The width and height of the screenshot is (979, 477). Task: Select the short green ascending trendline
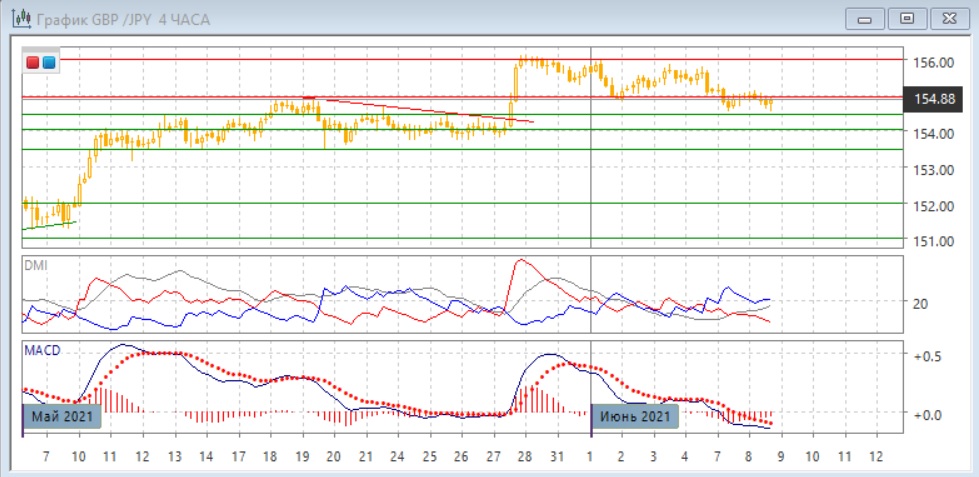(x=48, y=225)
